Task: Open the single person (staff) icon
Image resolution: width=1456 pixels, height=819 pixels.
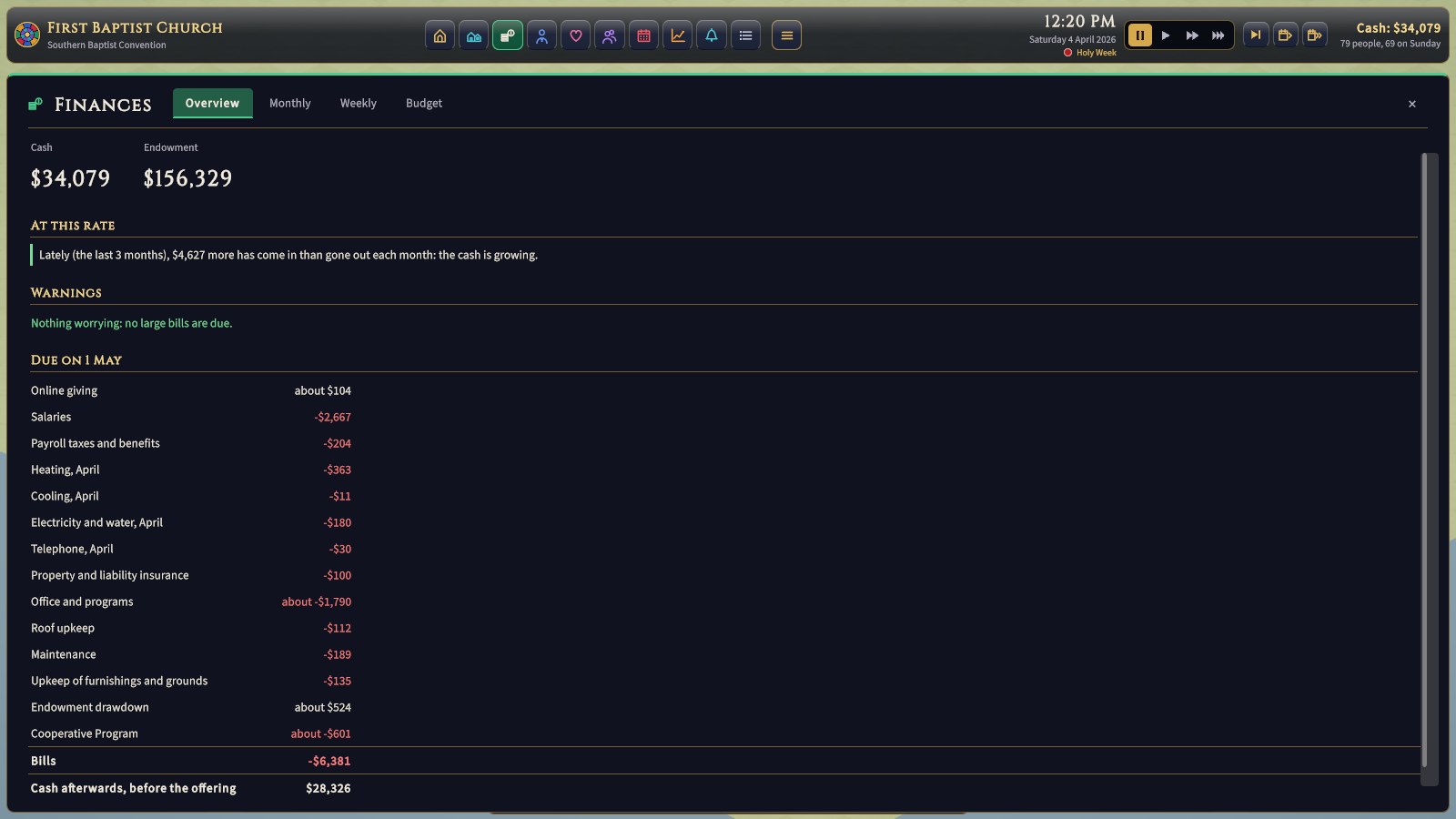Action: [541, 35]
